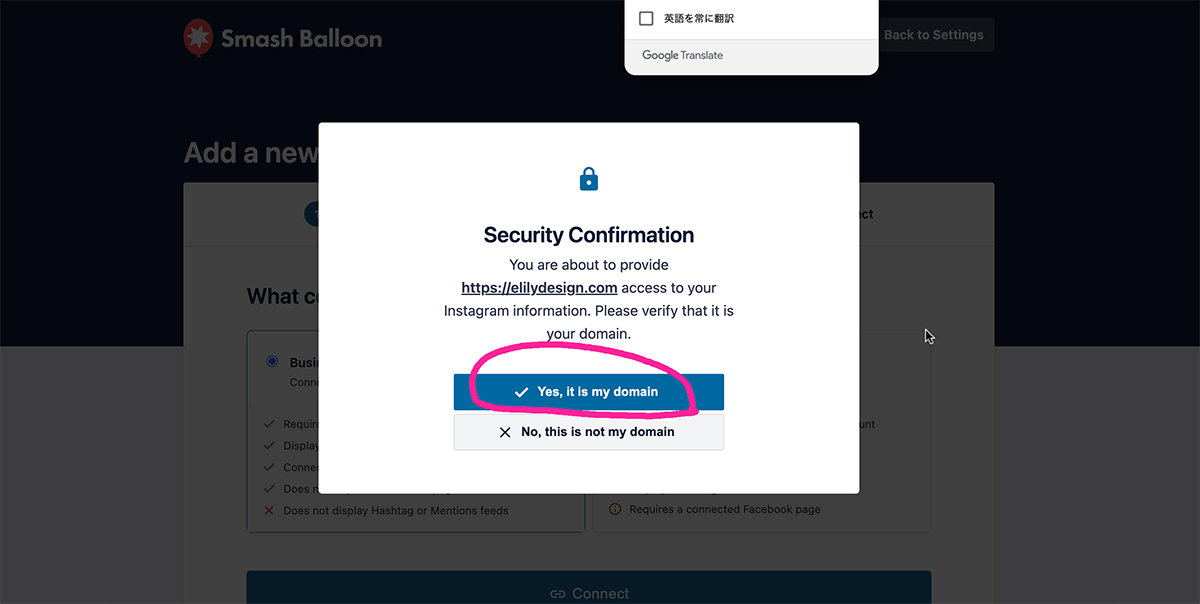Click Does not display Hashtag or Mentions feeds
This screenshot has width=1200, height=604.
(396, 511)
